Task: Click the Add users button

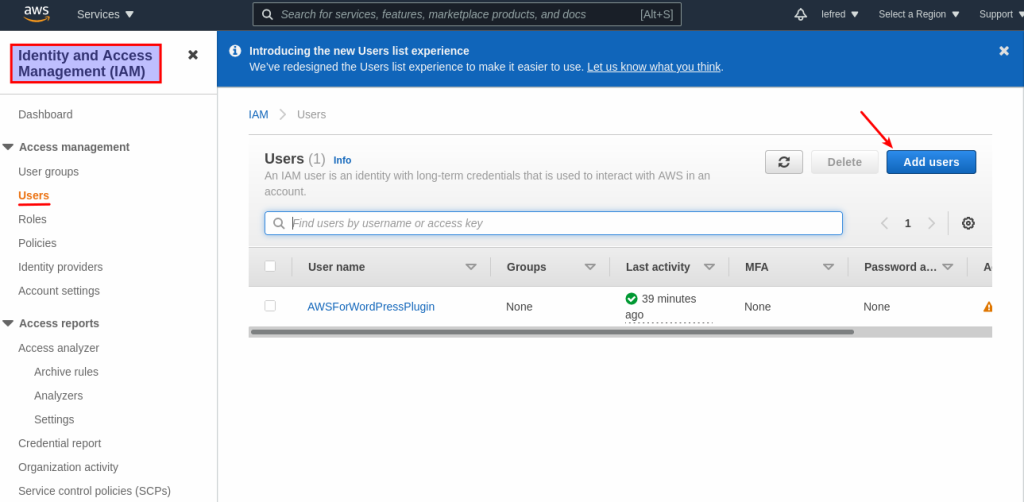Action: click(931, 162)
